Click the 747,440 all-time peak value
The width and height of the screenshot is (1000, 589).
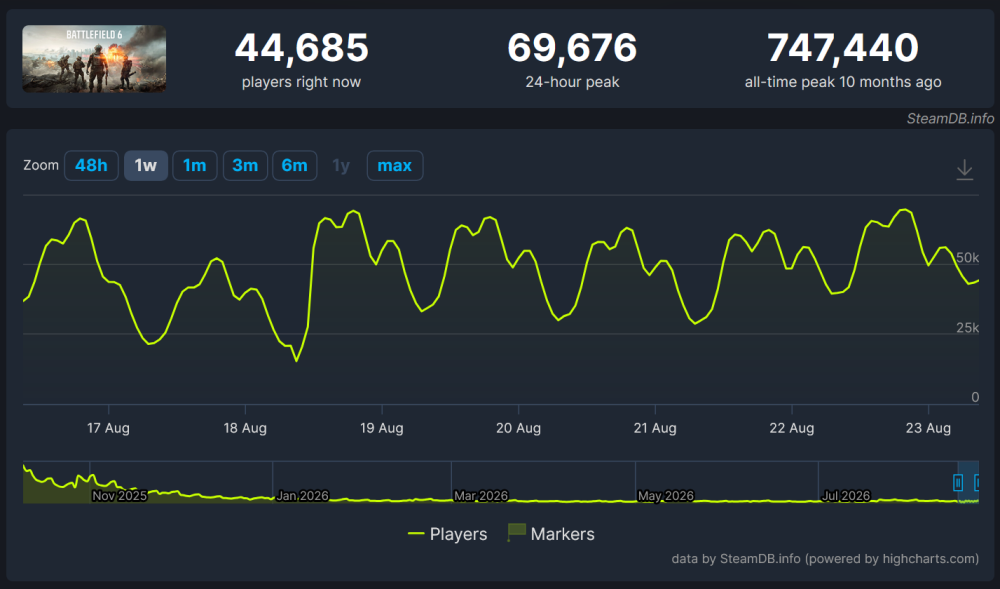[842, 48]
